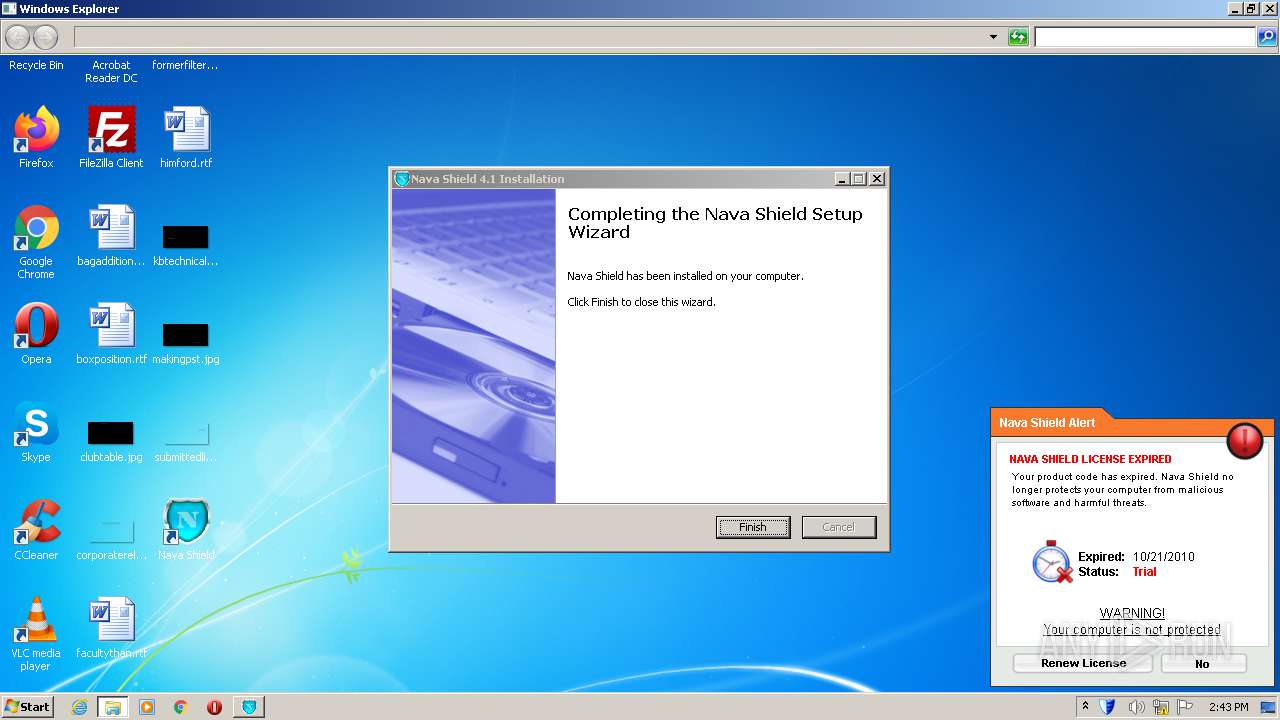
Task: Select the corporaterel file icon
Action: tap(111, 539)
